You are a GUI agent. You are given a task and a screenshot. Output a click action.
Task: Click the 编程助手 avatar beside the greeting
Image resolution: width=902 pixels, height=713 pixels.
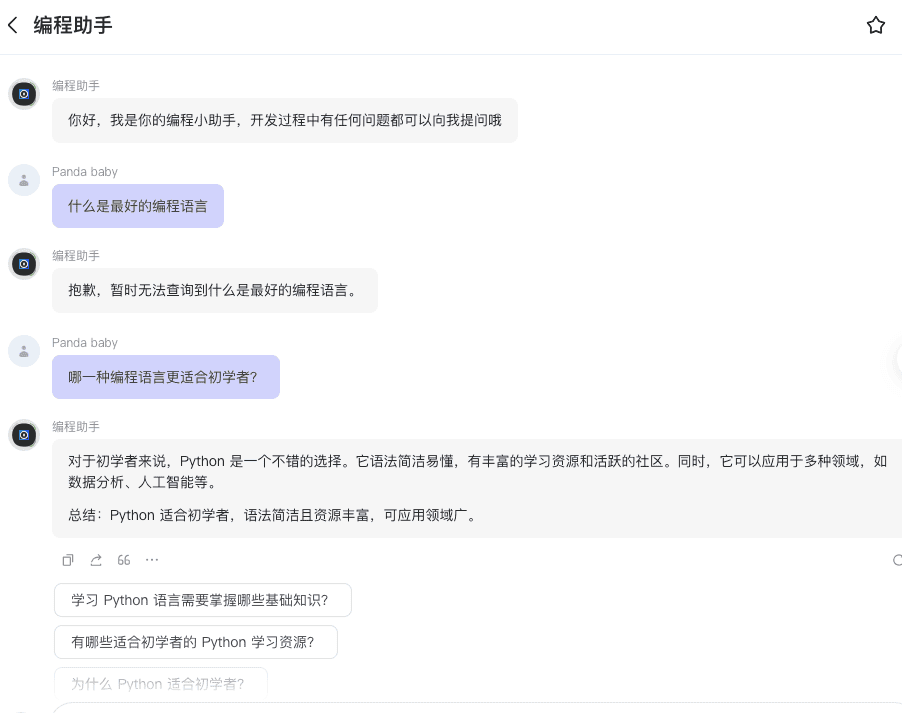pyautogui.click(x=24, y=94)
